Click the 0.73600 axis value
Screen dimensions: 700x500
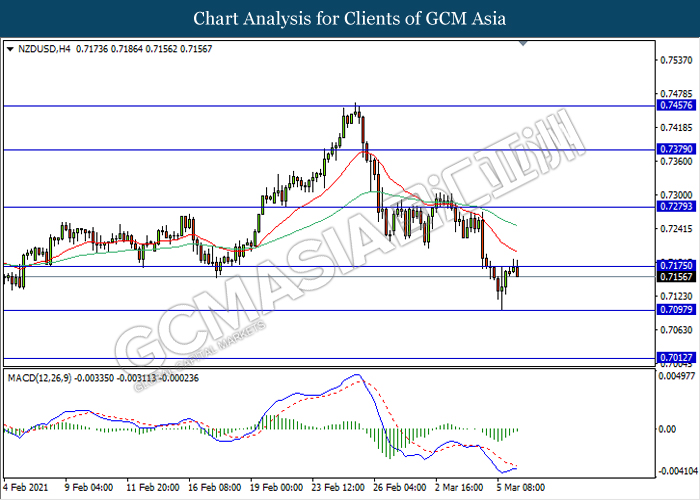[x=676, y=161]
